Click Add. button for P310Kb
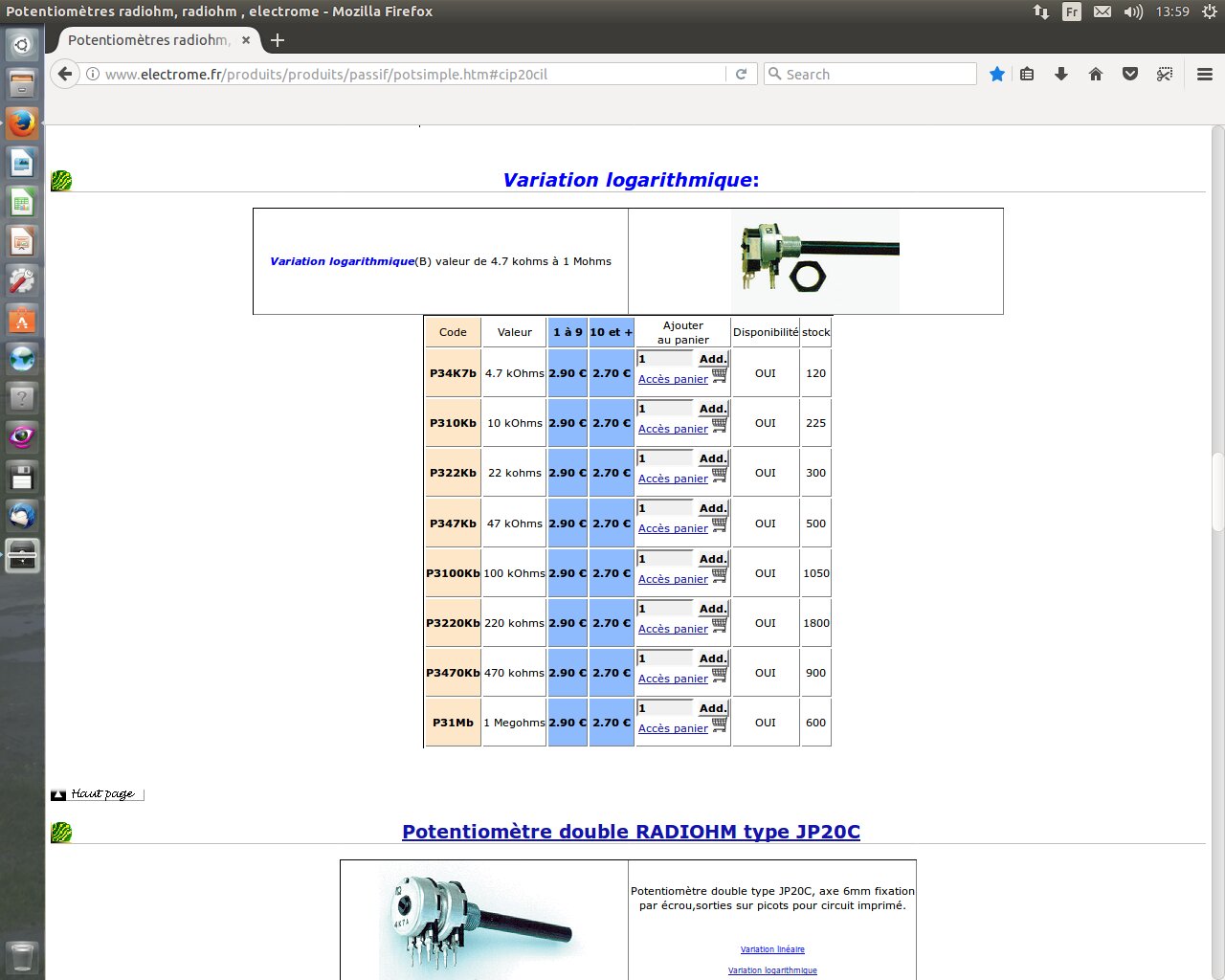This screenshot has height=980, width=1225. [712, 409]
